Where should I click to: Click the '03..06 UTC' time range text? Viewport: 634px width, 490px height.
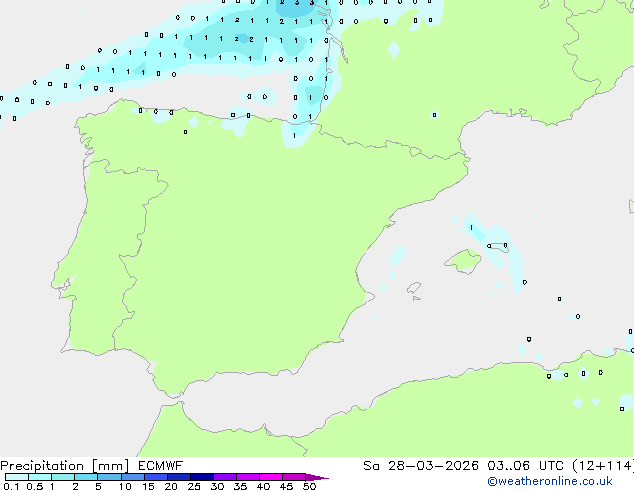click(x=526, y=466)
